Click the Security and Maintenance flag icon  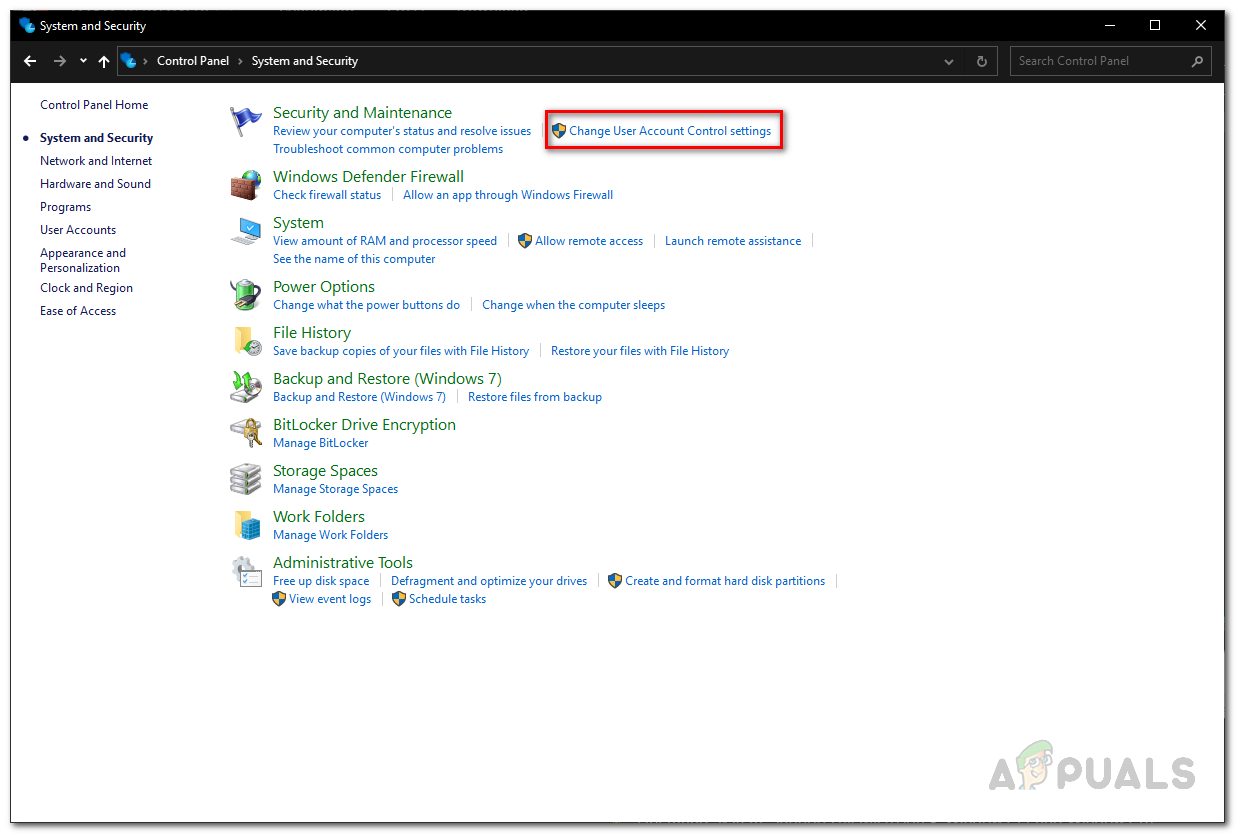246,122
